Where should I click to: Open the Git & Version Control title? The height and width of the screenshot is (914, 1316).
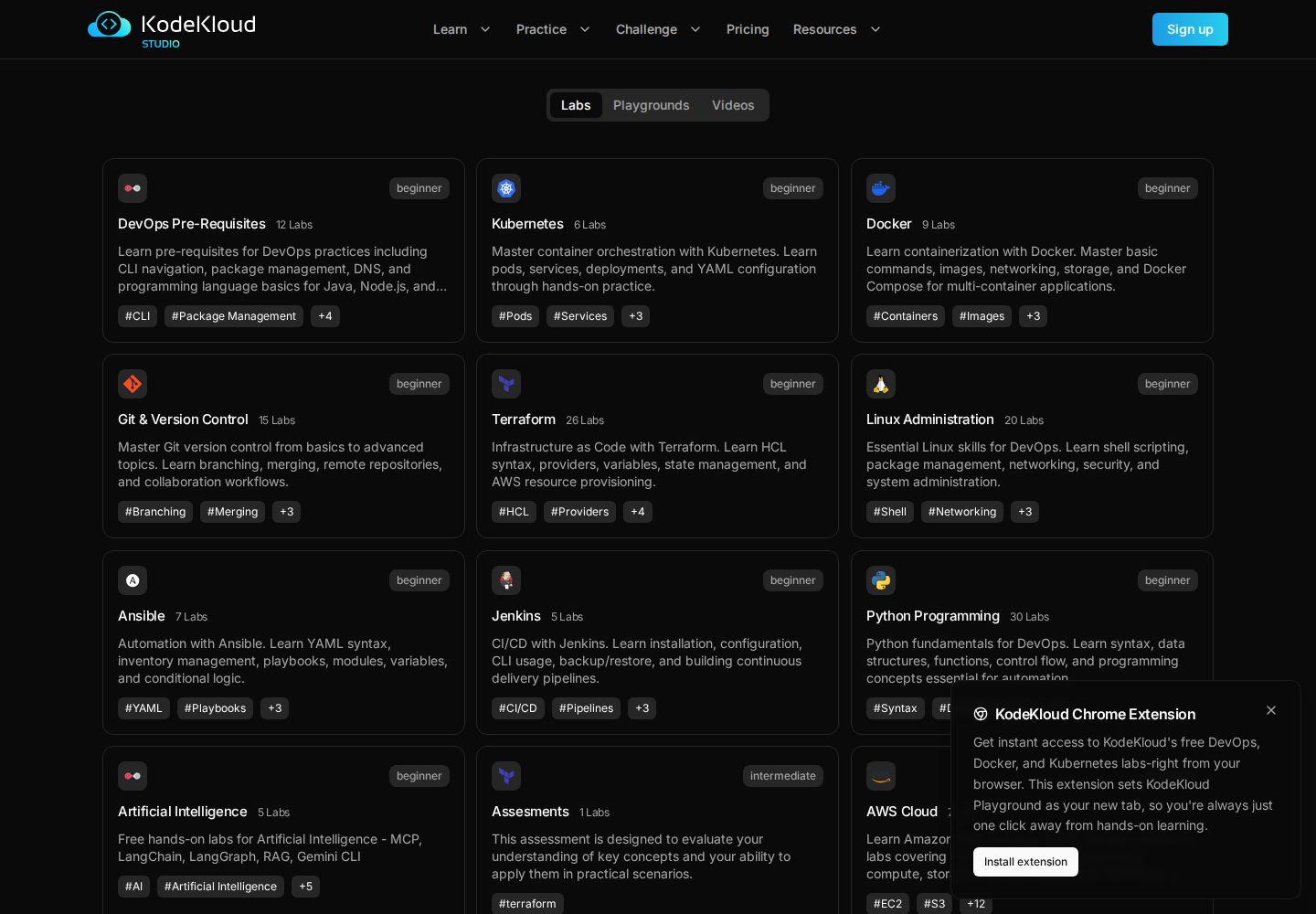[183, 420]
